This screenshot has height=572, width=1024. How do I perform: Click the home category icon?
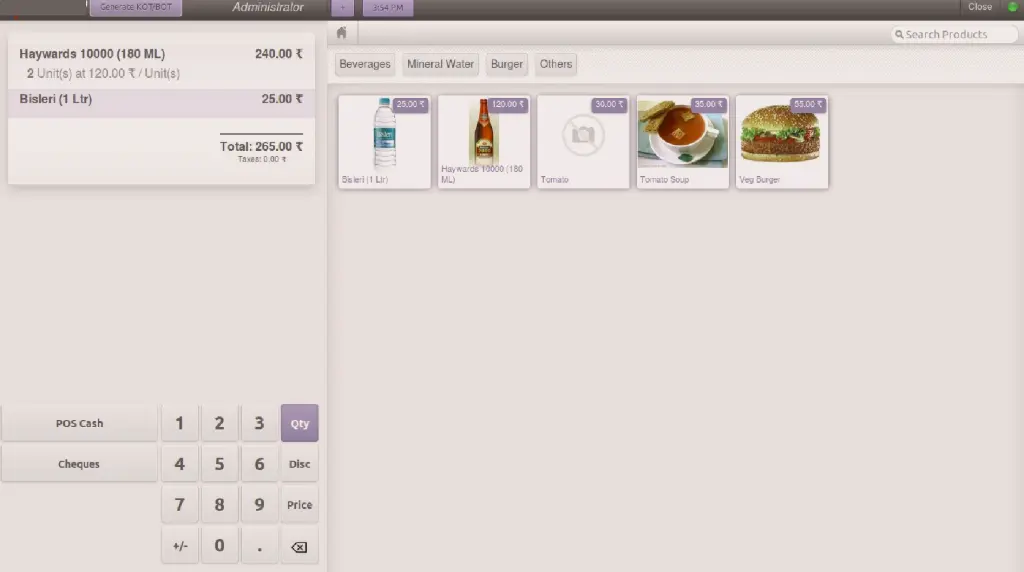click(342, 33)
